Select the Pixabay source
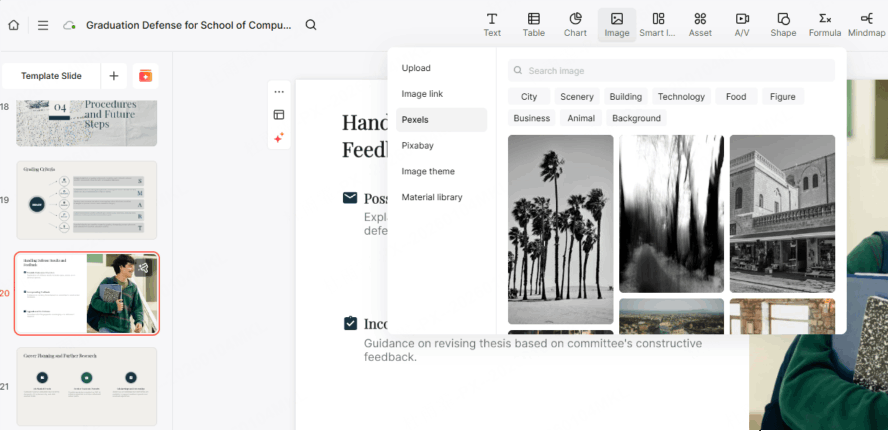This screenshot has width=888, height=431. [418, 146]
